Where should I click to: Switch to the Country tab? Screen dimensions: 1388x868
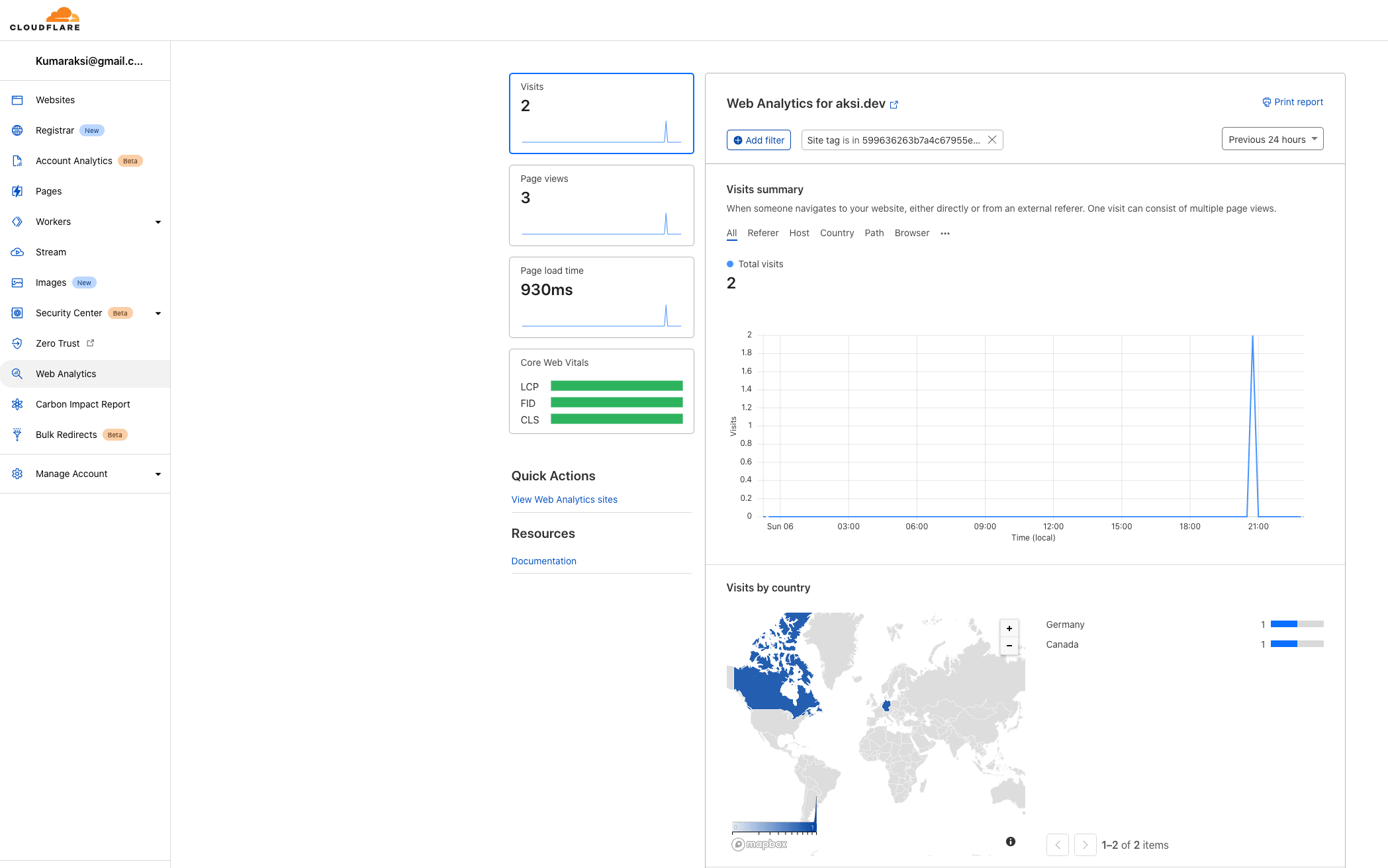click(837, 233)
